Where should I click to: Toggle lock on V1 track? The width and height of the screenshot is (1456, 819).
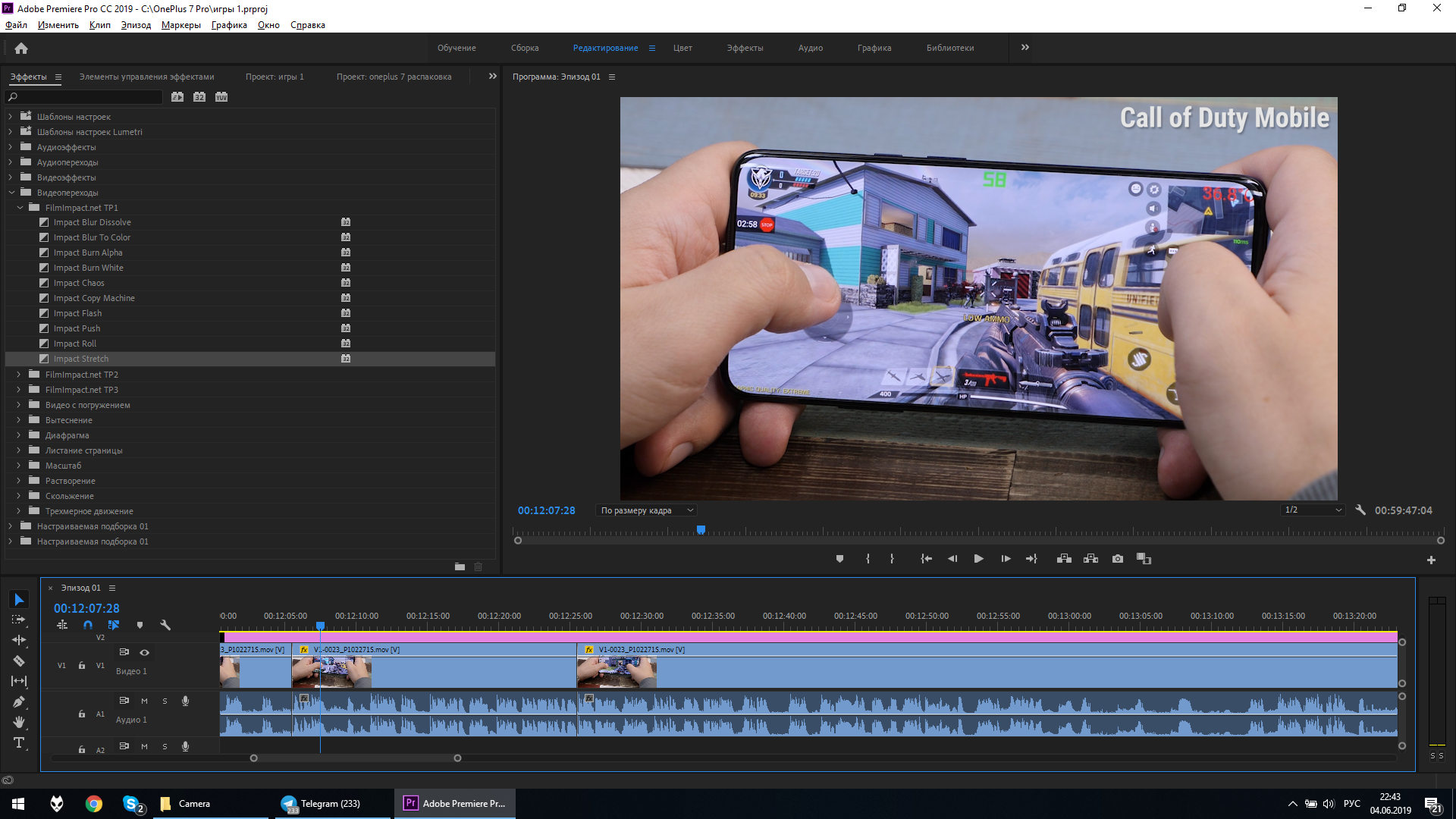(x=82, y=665)
